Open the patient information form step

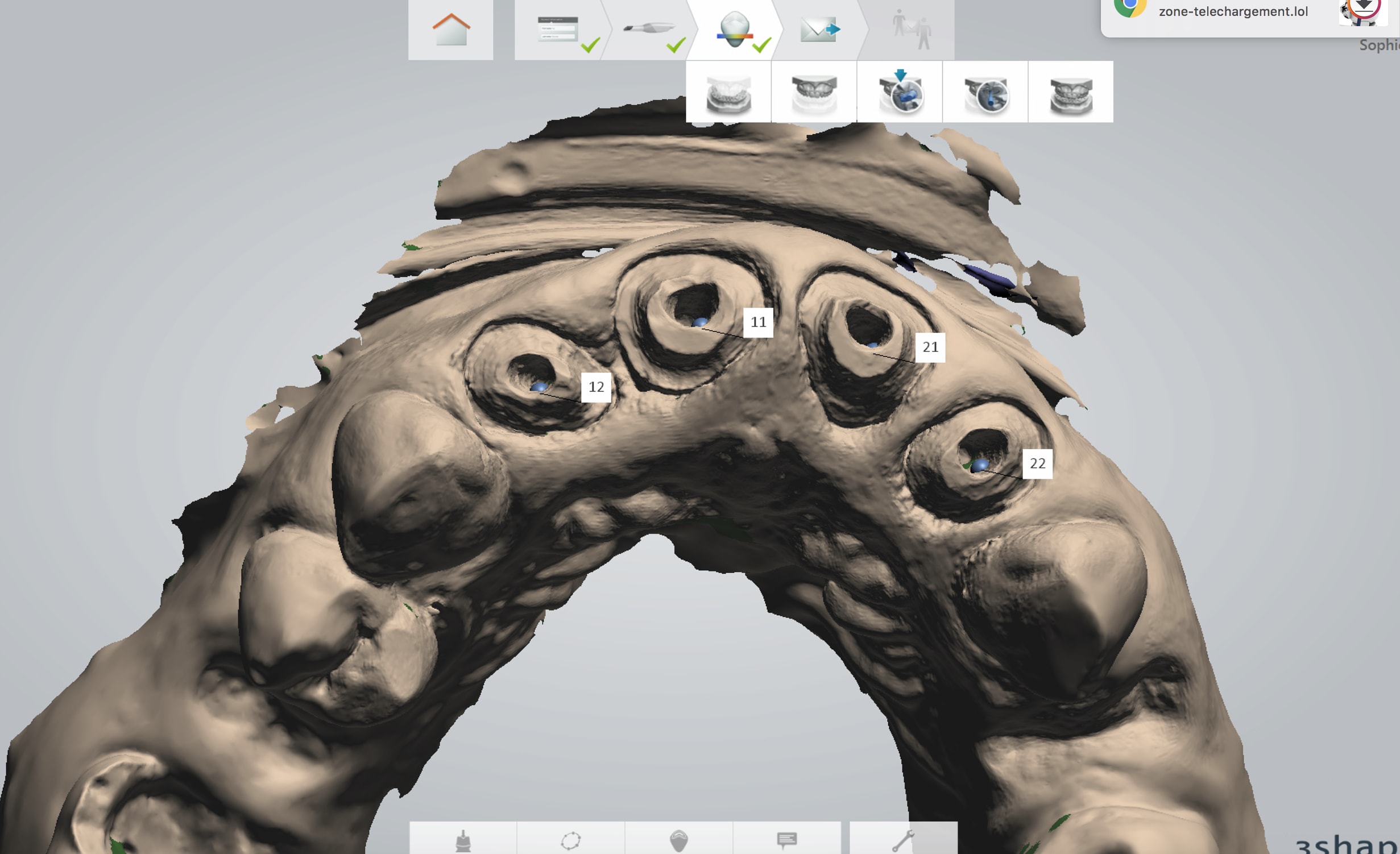tap(558, 30)
